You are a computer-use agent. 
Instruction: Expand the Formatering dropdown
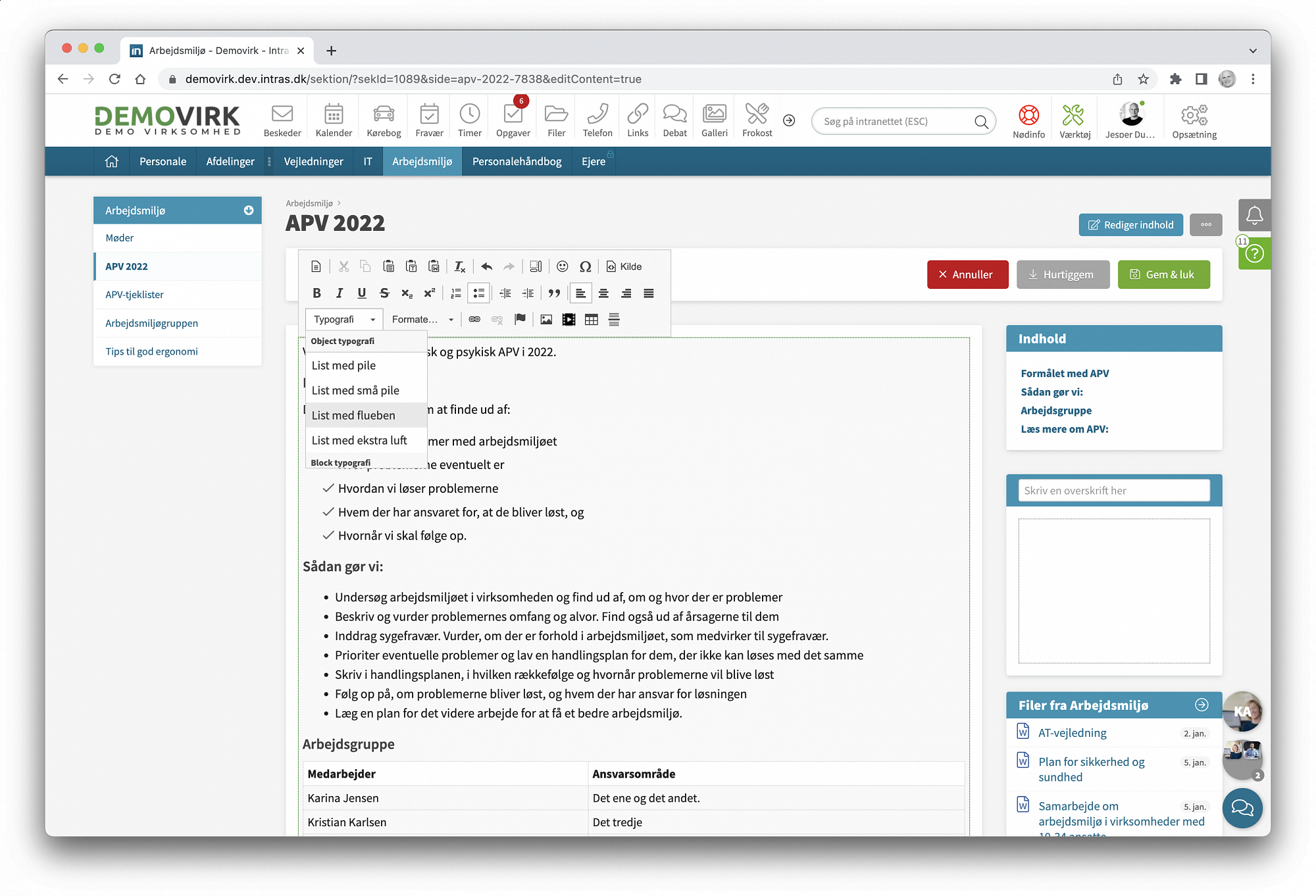pyautogui.click(x=422, y=320)
